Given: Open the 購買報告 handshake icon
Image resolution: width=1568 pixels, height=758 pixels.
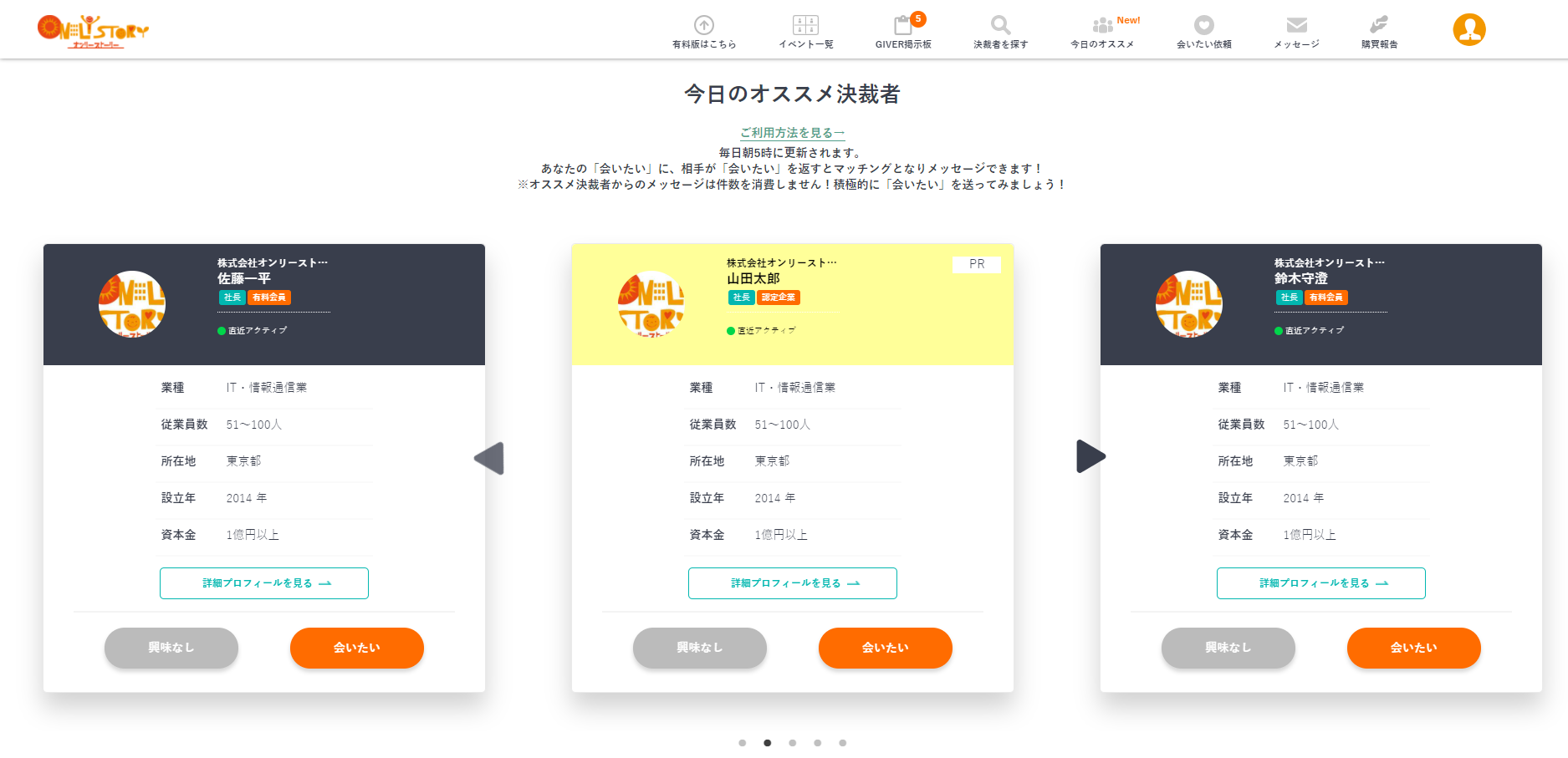Looking at the screenshot, I should pos(1379,25).
